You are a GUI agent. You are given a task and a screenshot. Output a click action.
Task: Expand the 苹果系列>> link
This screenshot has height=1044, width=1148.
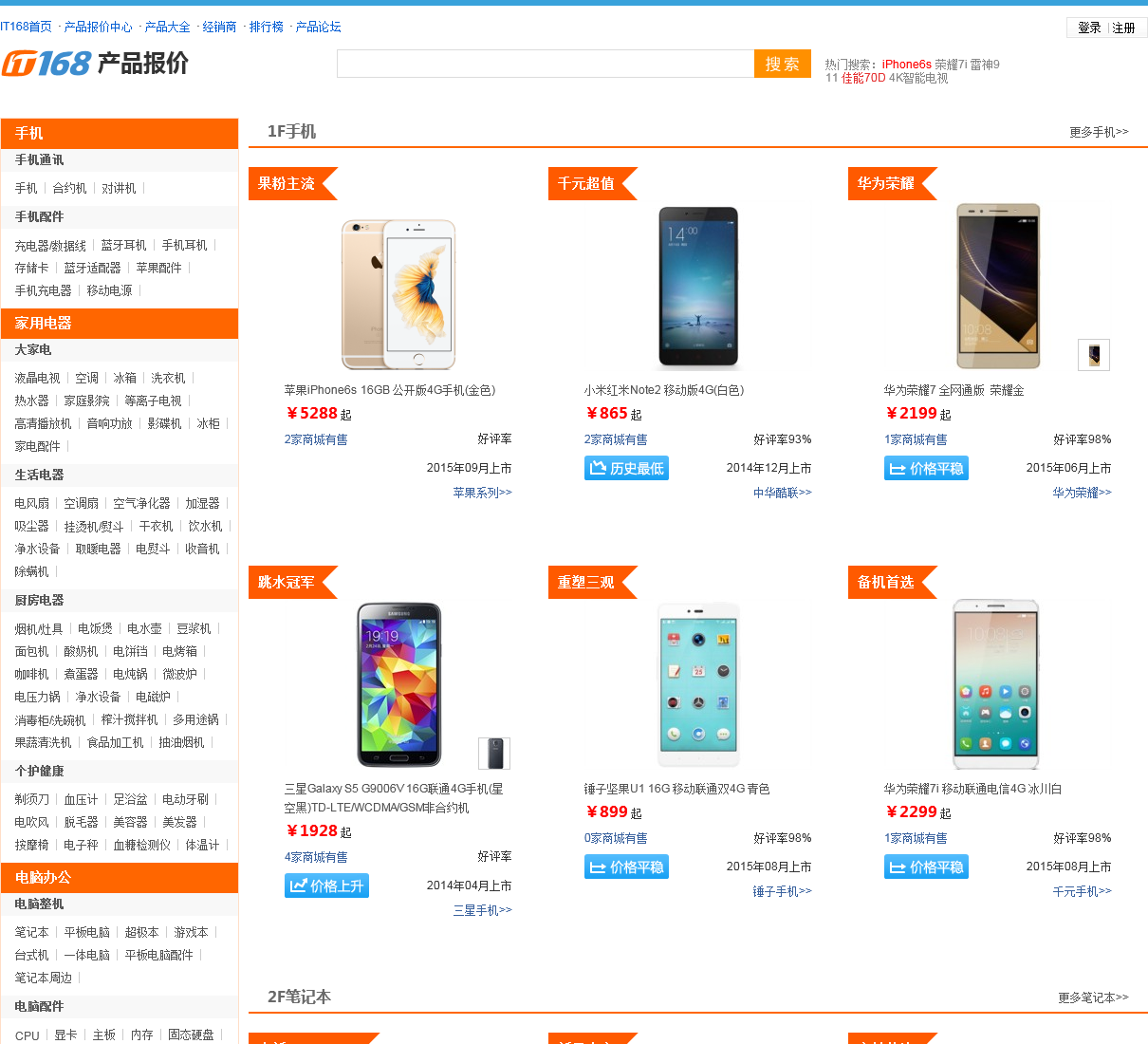click(482, 493)
